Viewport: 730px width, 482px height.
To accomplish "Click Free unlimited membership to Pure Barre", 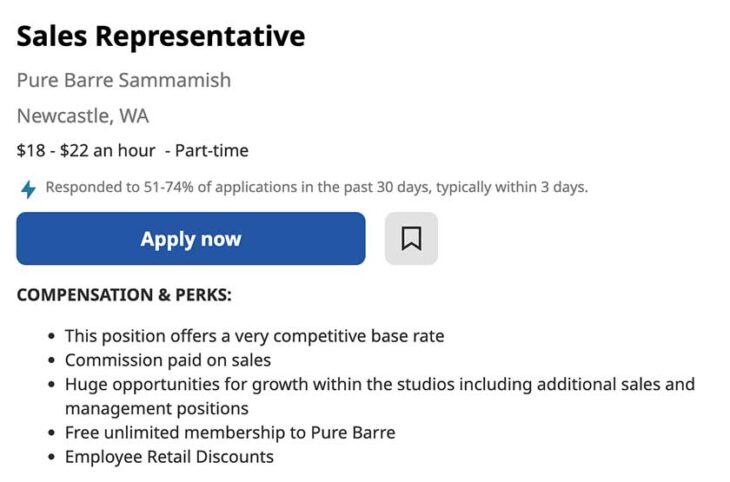I will (230, 433).
